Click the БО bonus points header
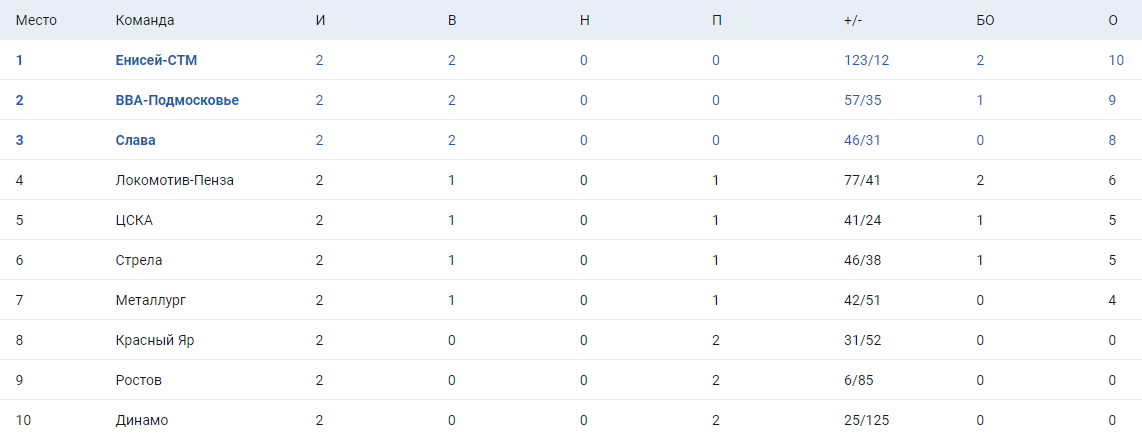This screenshot has width=1142, height=441. click(x=984, y=21)
